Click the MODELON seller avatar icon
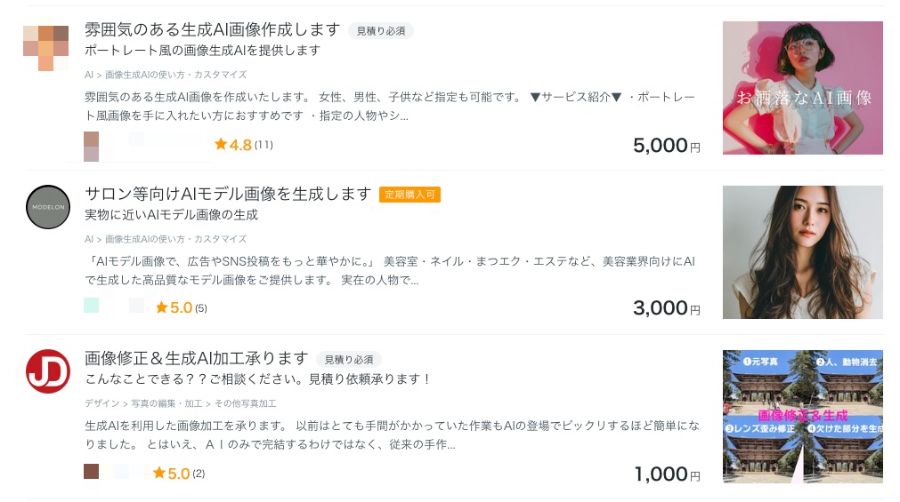Image resolution: width=900 pixels, height=502 pixels. (48, 208)
